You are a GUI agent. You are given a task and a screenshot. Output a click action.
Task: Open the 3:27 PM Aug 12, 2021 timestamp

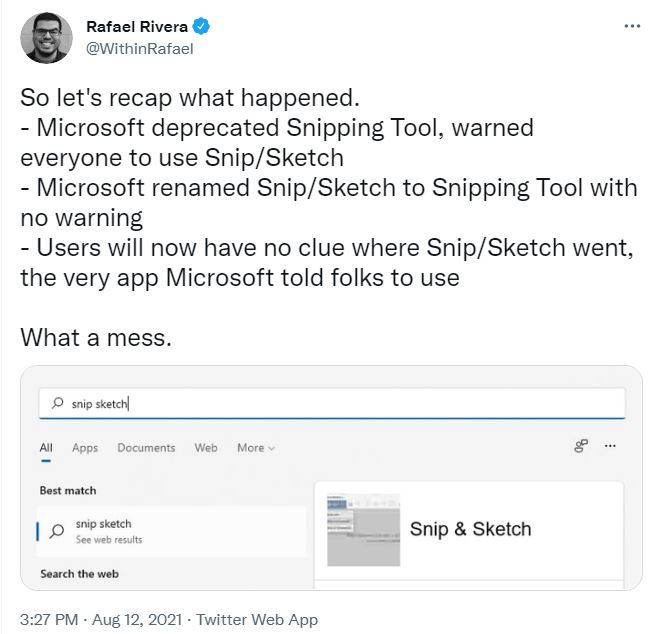pos(101,620)
